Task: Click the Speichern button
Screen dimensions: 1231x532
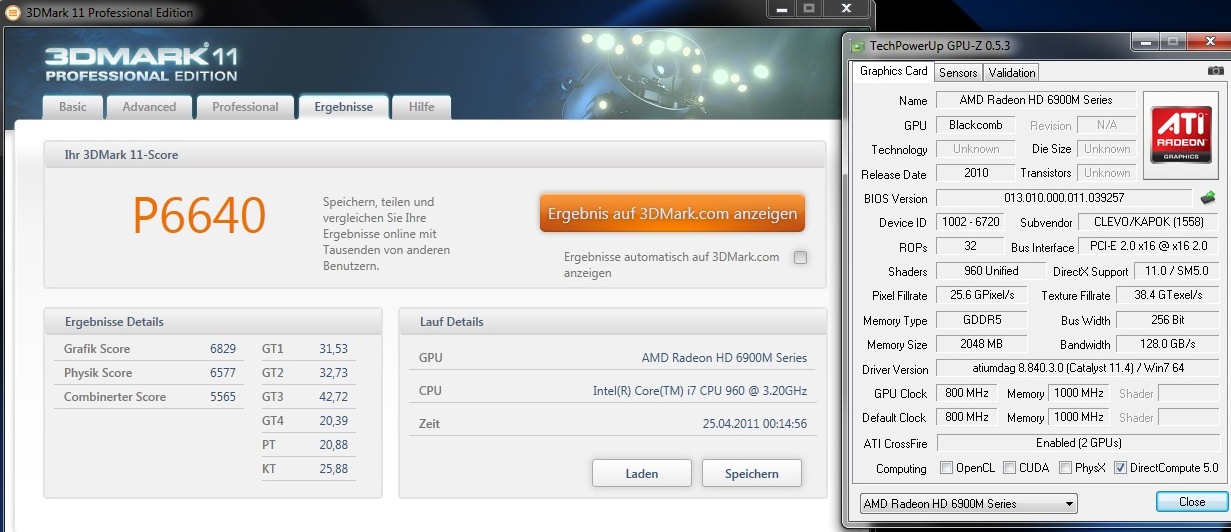Action: click(x=752, y=473)
